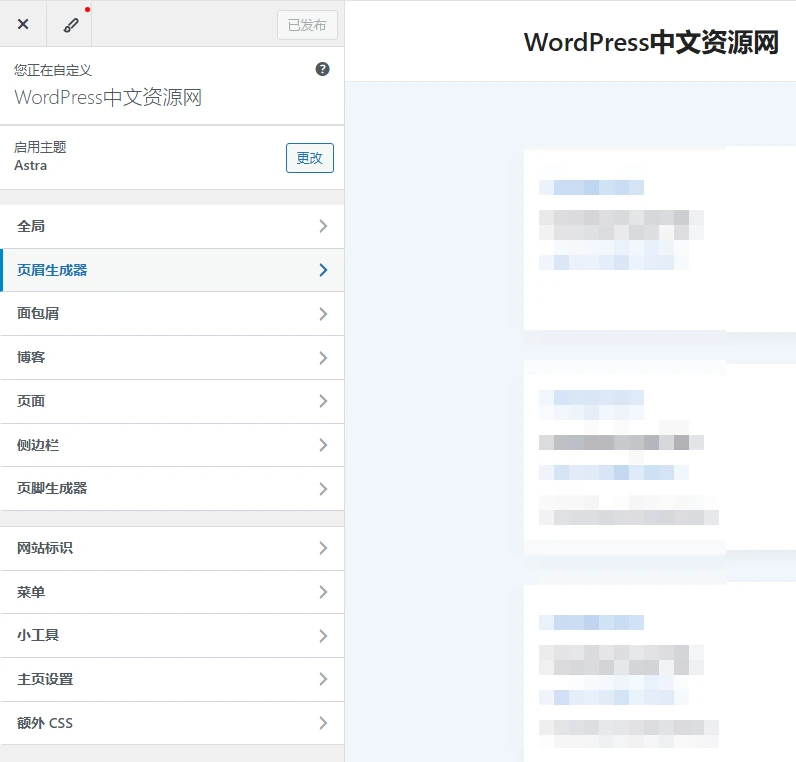Click the help question mark icon
The width and height of the screenshot is (796, 762).
[x=322, y=69]
